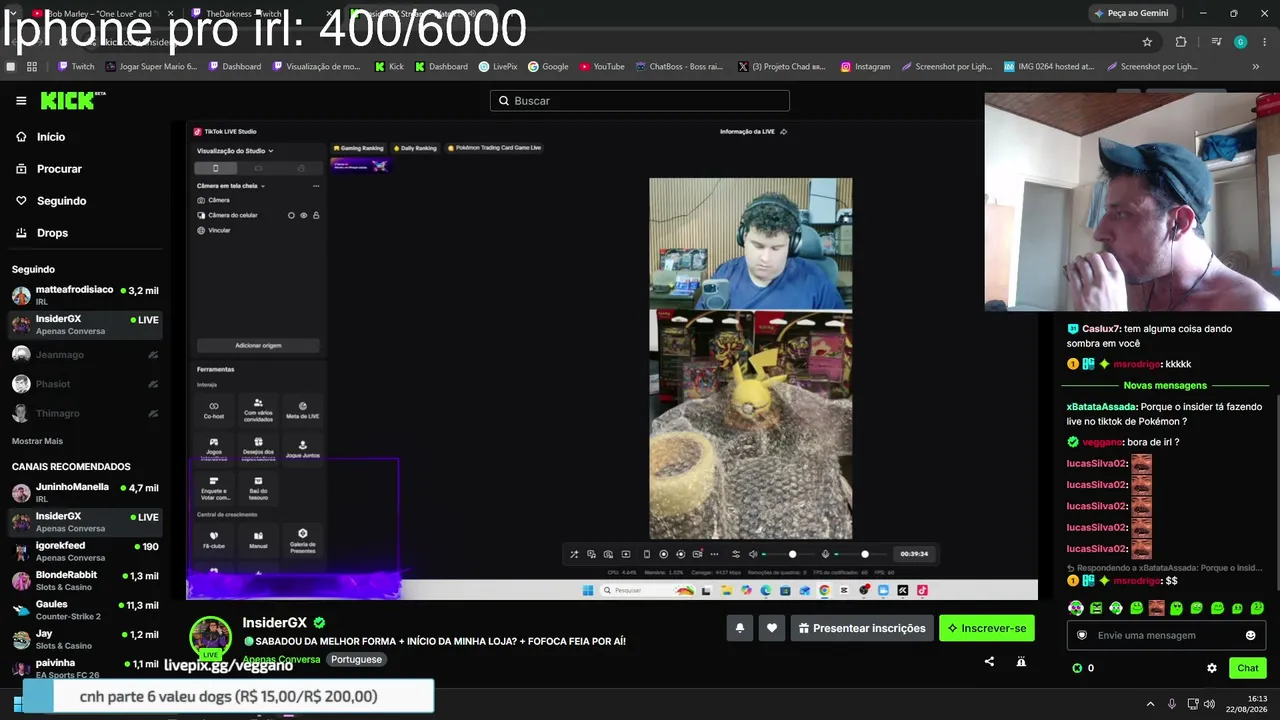Open Jeanmago offline channel in sidebar
1280x720 pixels.
[x=85, y=355]
